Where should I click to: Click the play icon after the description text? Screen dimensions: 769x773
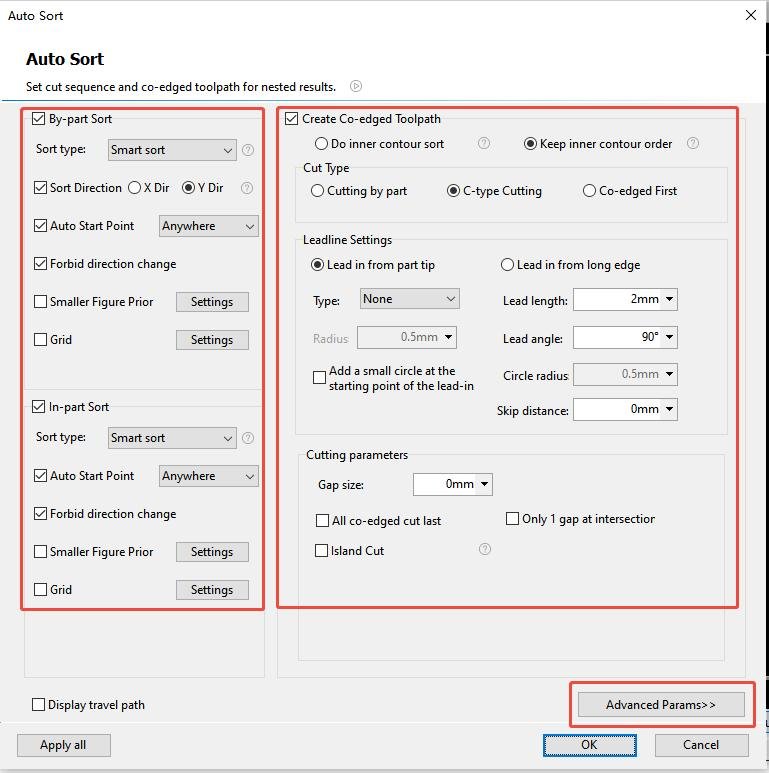click(356, 86)
